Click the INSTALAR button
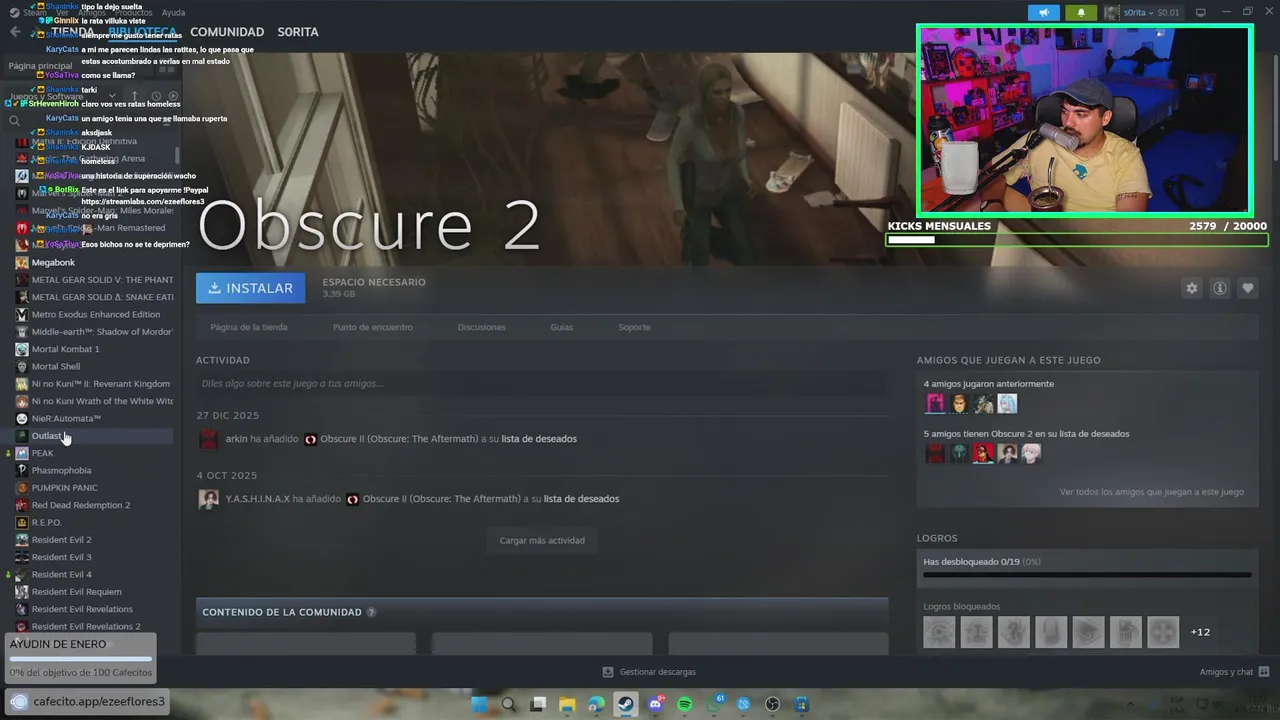This screenshot has width=1280, height=720. coord(250,288)
